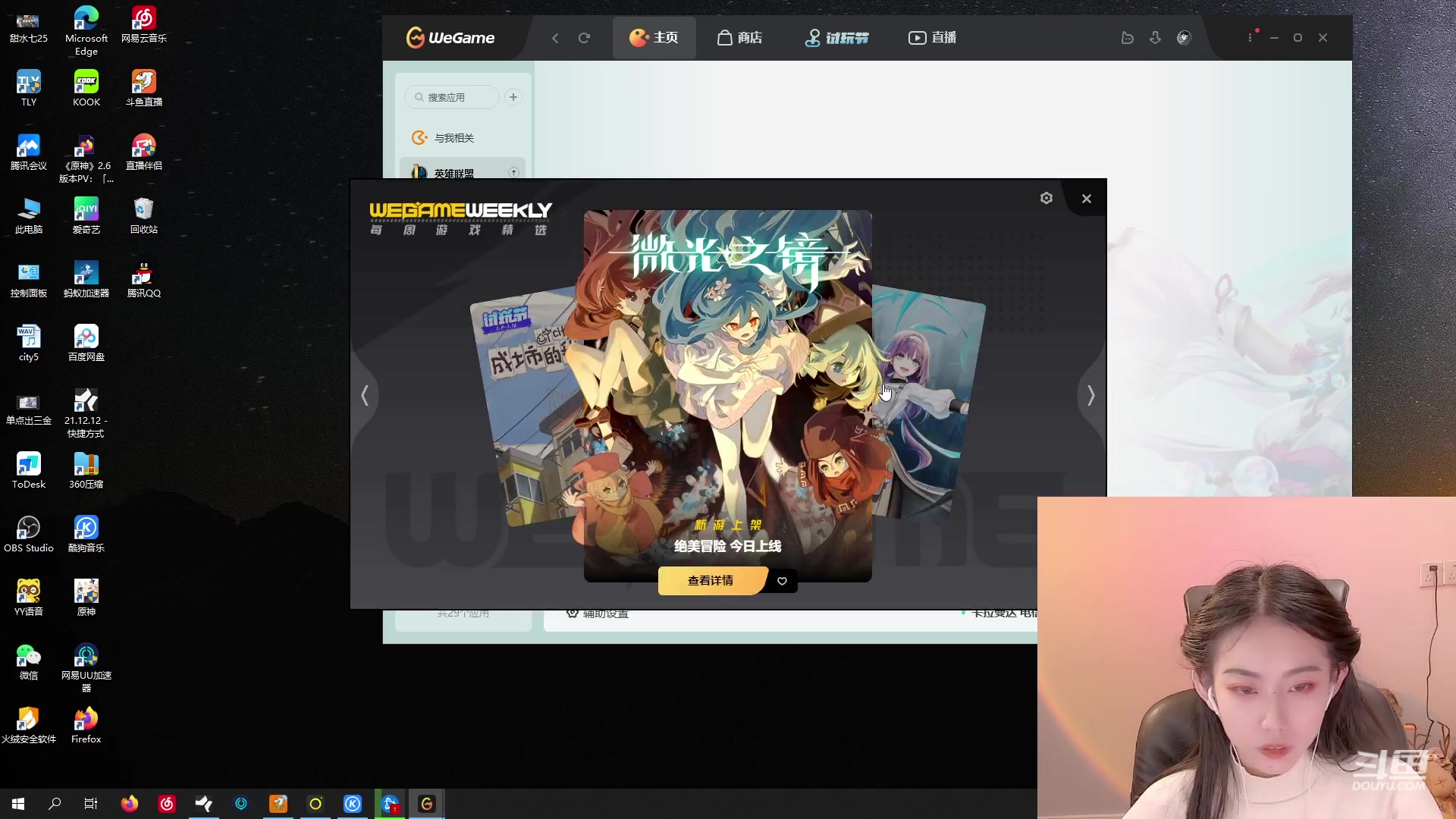Select the 腾讯会议 desktop icon
This screenshot has width=1456, height=819.
pyautogui.click(x=29, y=152)
